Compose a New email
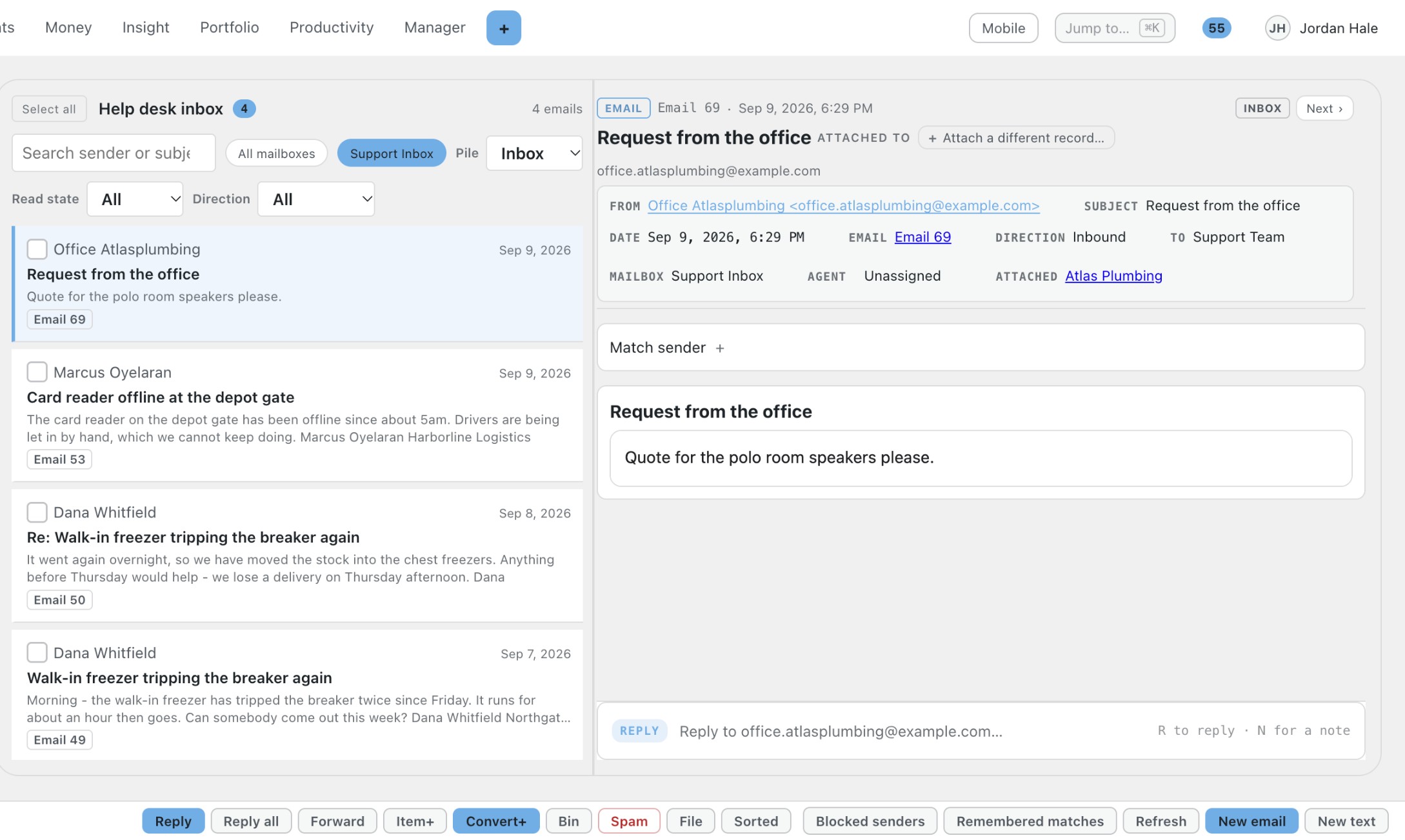 tap(1252, 821)
